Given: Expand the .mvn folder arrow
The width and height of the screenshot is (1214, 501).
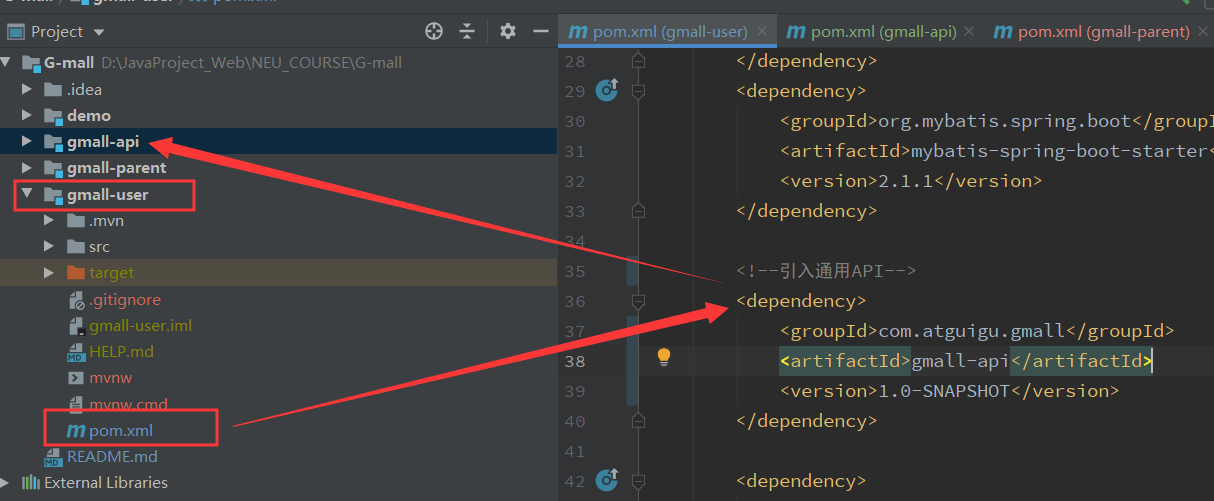Looking at the screenshot, I should point(49,220).
